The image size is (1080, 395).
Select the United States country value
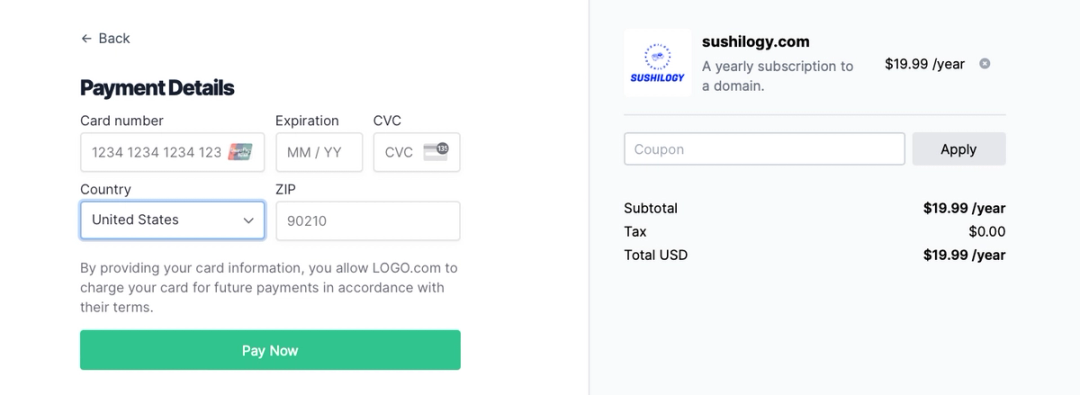135,220
